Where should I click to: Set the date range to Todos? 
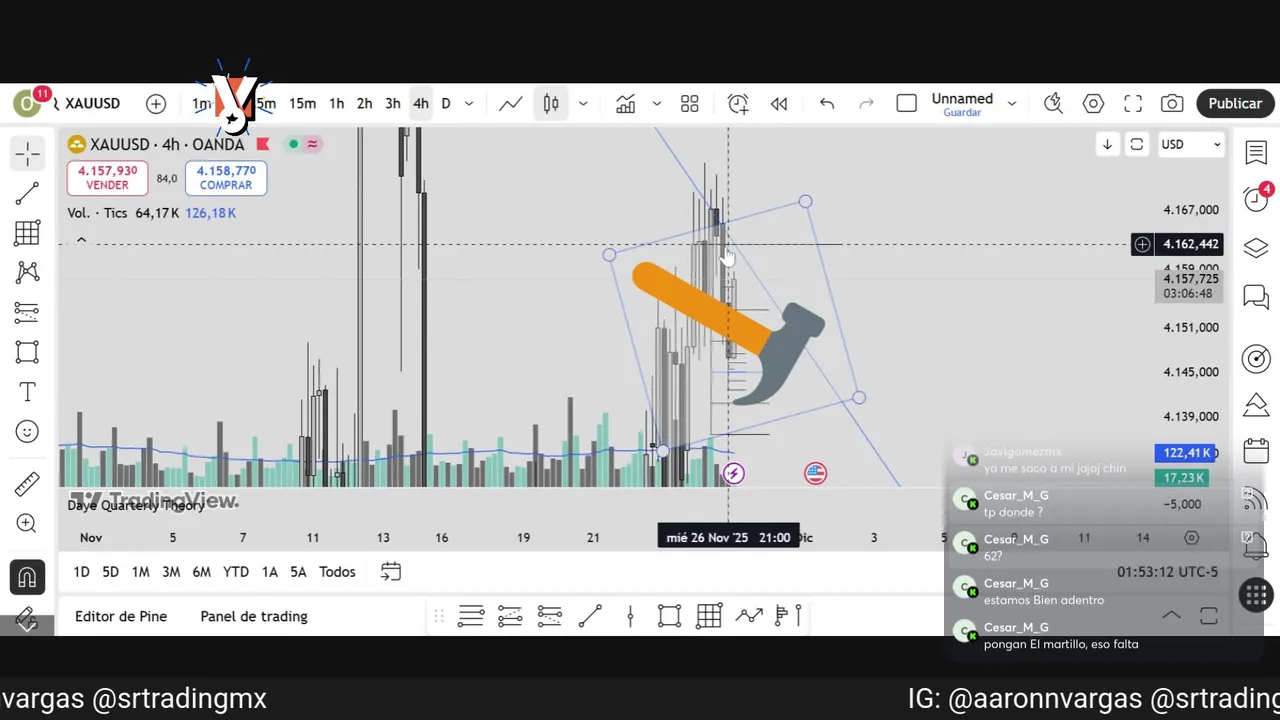pos(337,572)
